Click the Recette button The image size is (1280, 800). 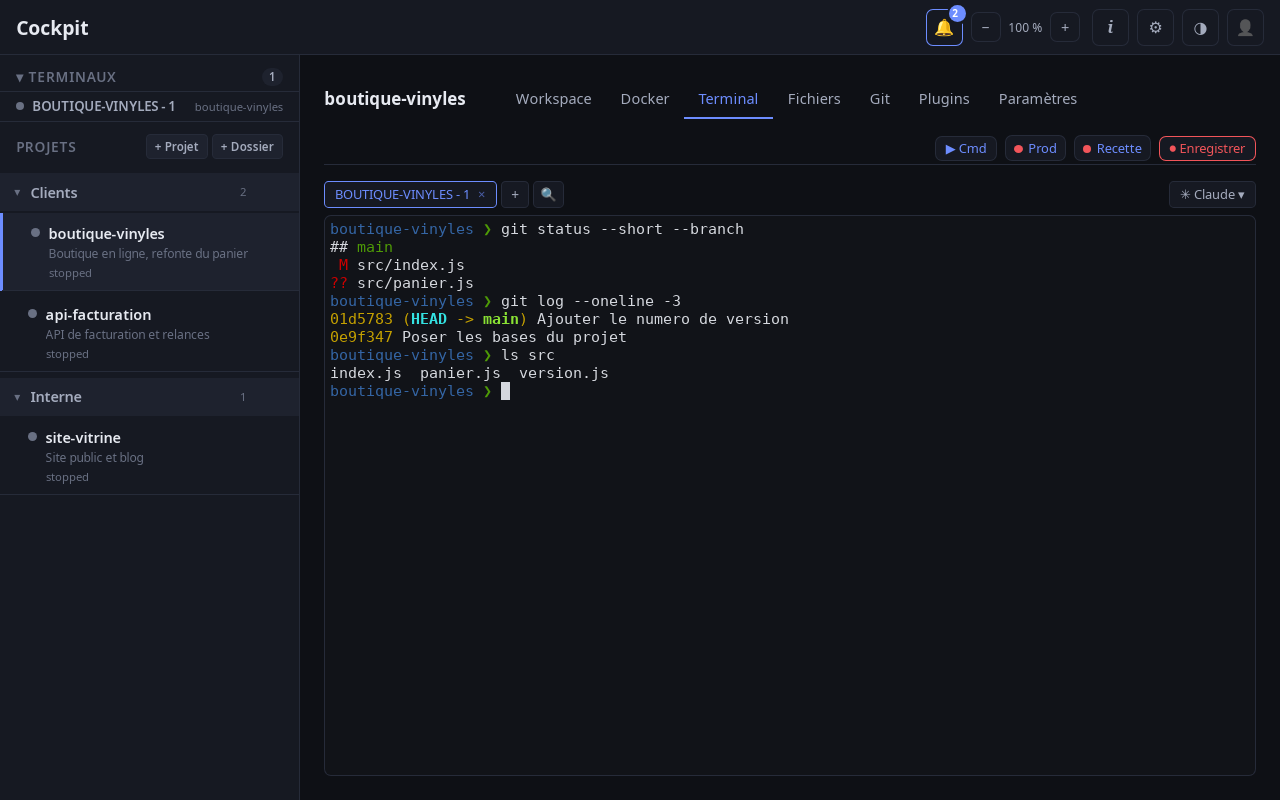[1112, 148]
